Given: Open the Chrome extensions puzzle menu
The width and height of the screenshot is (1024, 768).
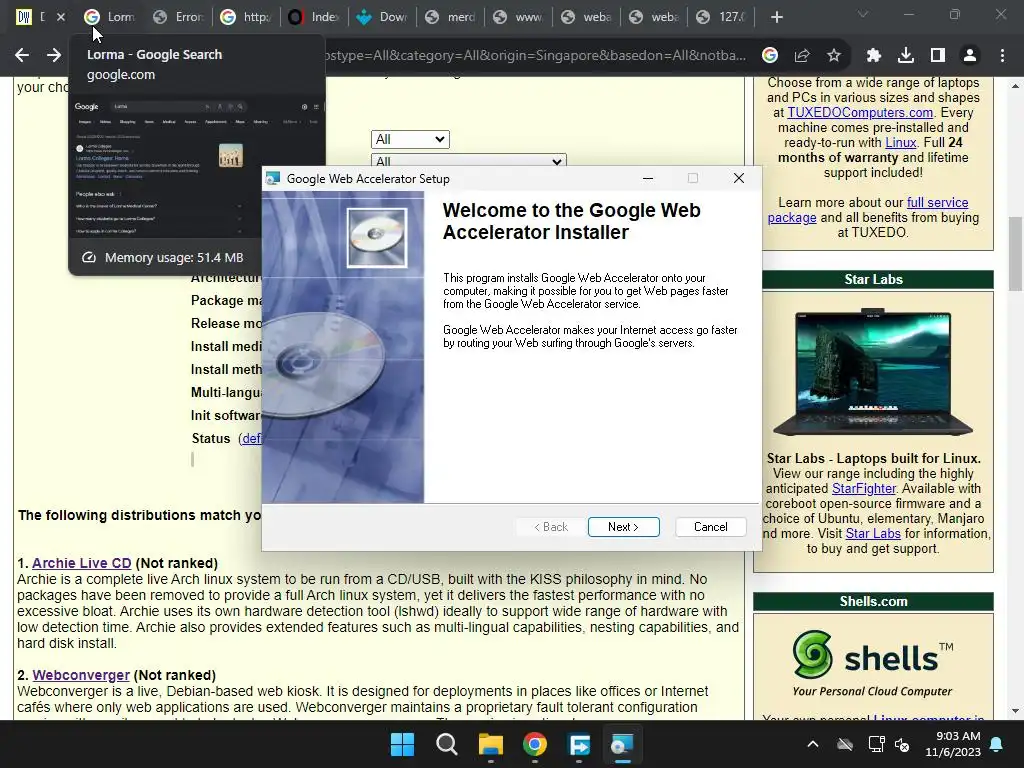Looking at the screenshot, I should [x=874, y=56].
